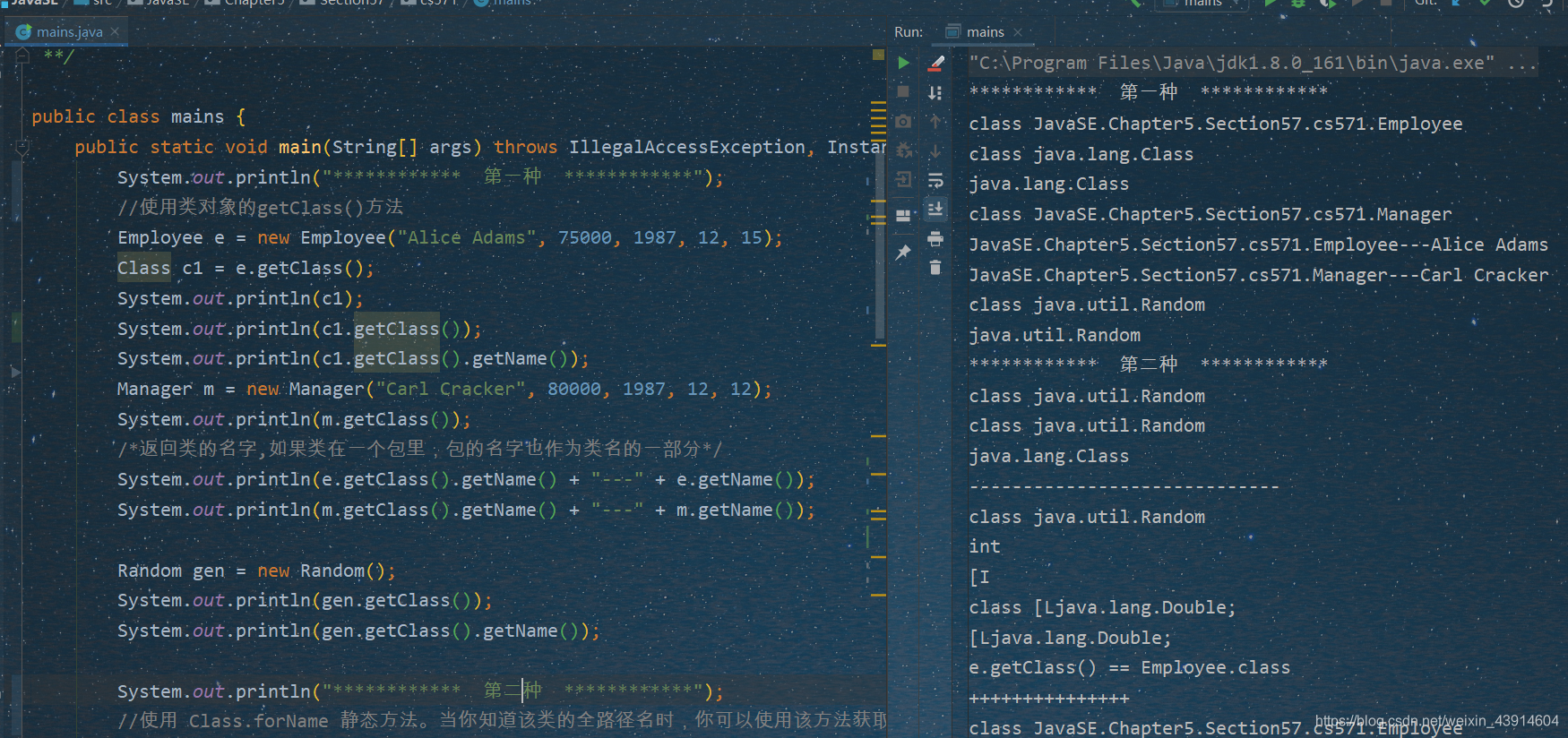Click the eraser icon atop console toolbar

click(935, 63)
